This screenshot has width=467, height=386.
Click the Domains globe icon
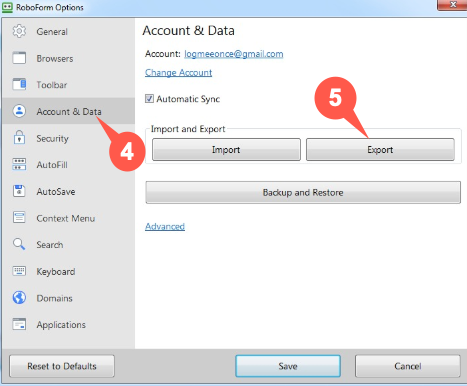(19, 298)
